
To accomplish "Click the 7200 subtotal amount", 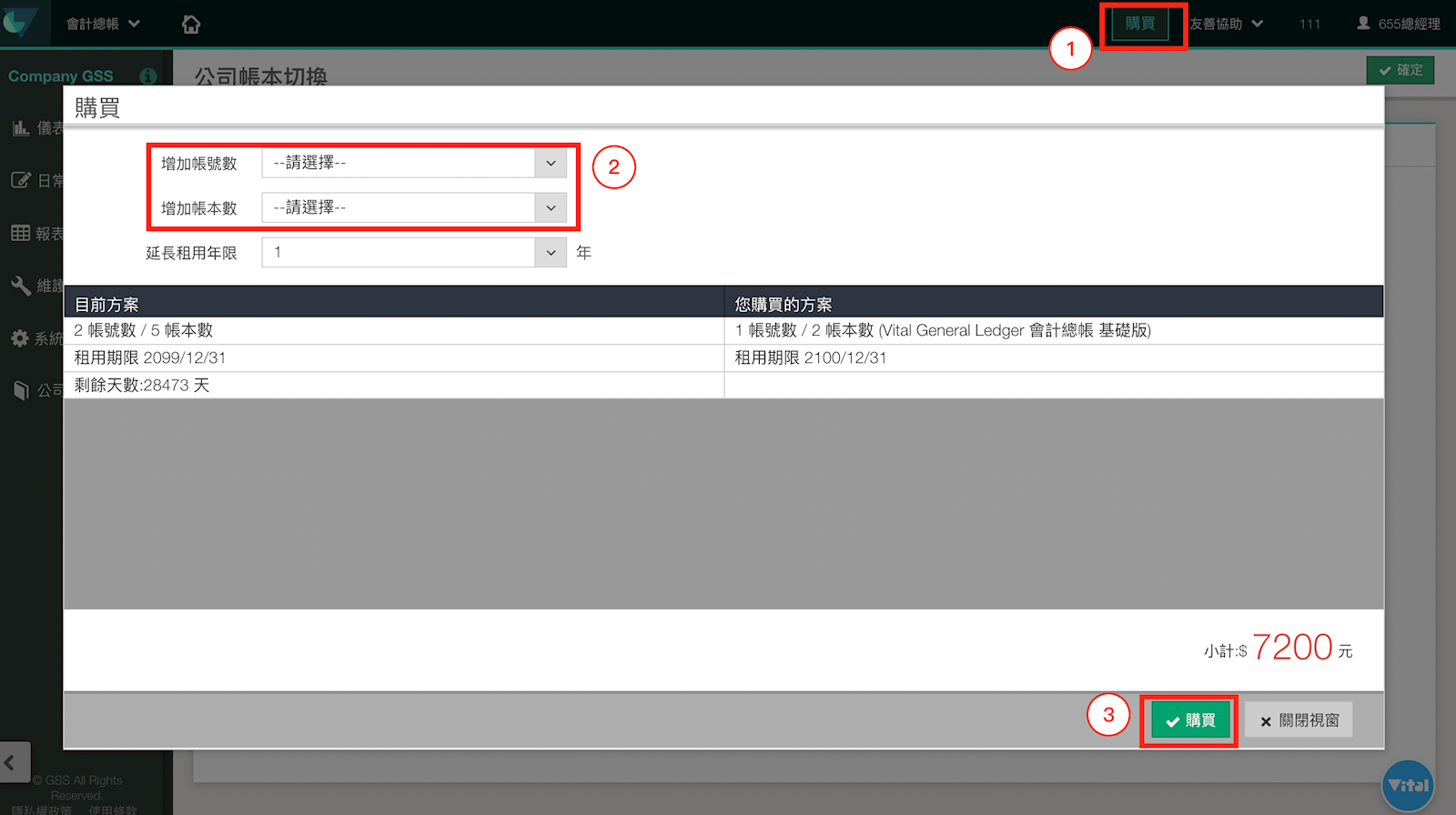I will coord(1292,647).
